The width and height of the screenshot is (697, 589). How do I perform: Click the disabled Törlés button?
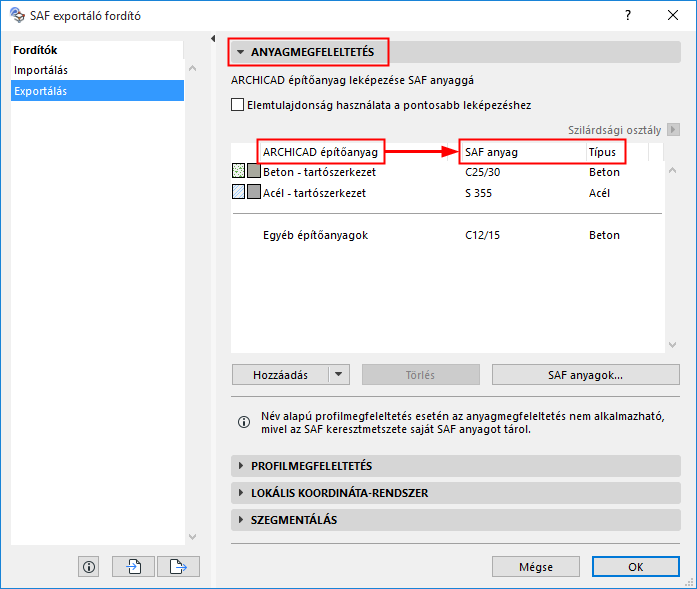(x=421, y=375)
